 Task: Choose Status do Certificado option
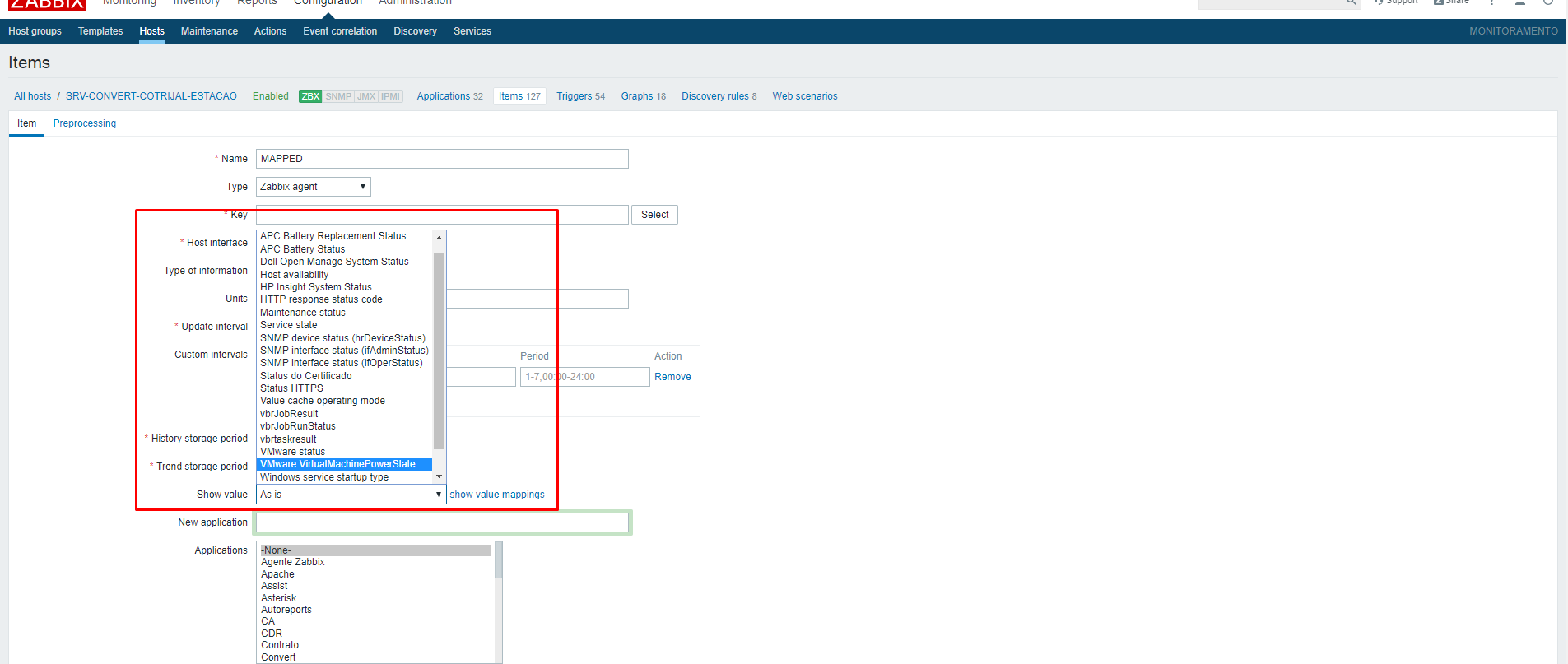pyautogui.click(x=345, y=376)
